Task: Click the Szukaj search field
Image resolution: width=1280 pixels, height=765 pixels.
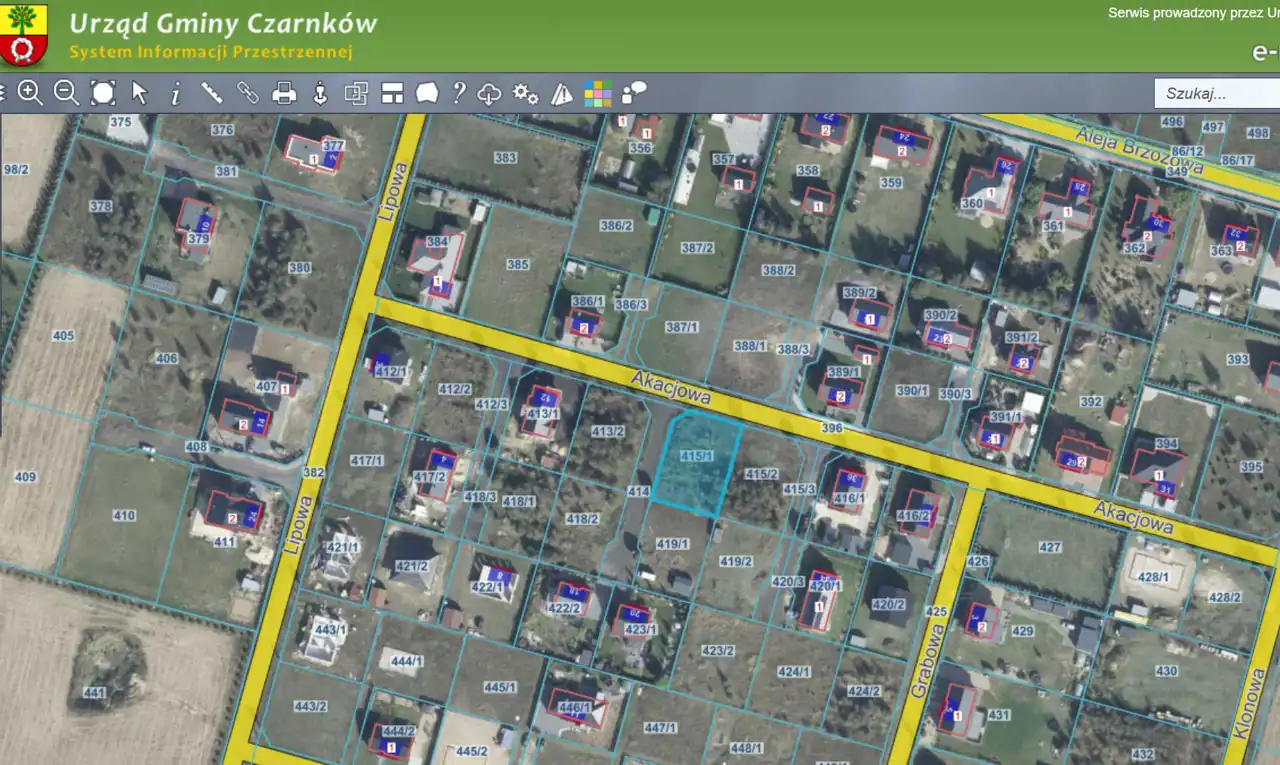Action: pyautogui.click(x=1215, y=94)
